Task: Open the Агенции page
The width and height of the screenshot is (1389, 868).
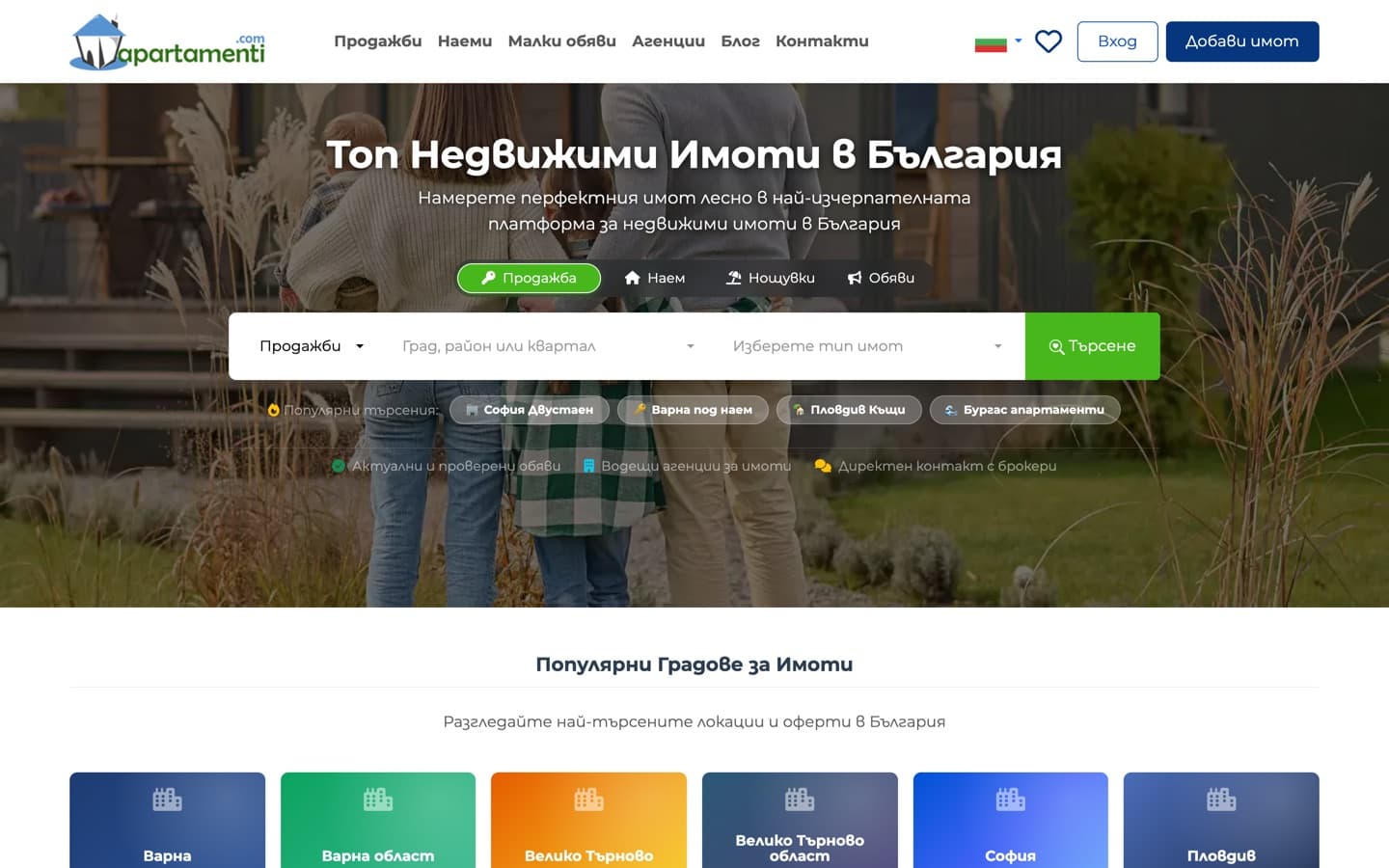Action: 668,41
